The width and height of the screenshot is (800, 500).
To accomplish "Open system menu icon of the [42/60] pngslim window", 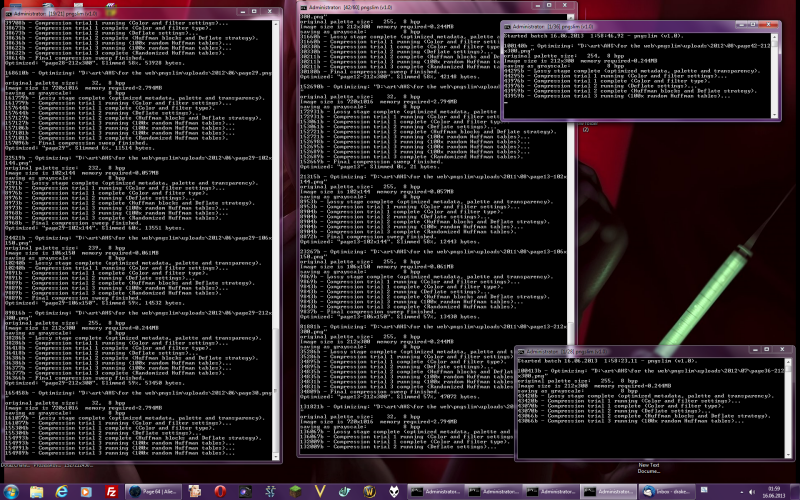I will pos(304,8).
